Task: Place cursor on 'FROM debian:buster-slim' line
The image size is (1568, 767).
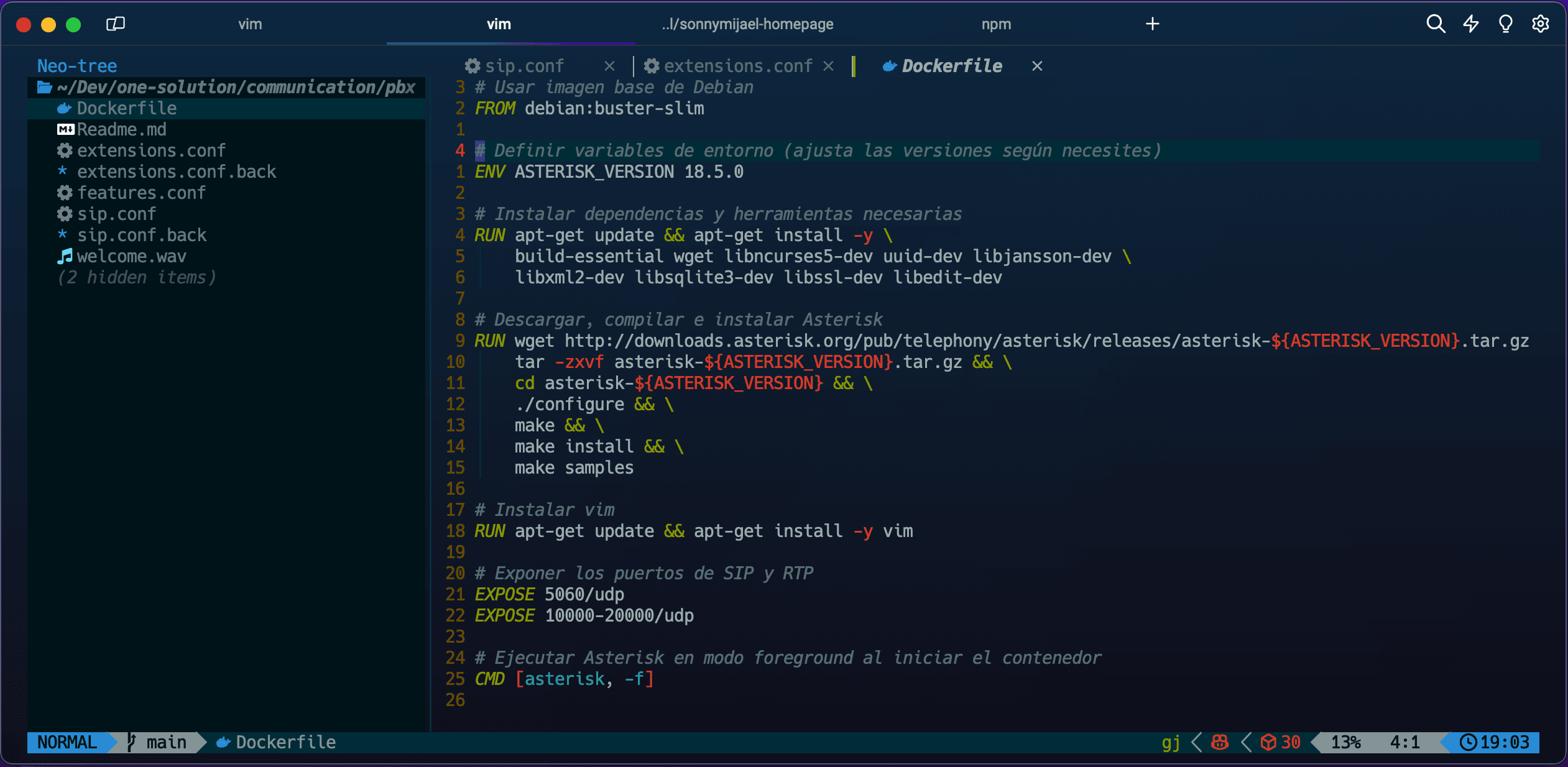Action: pyautogui.click(x=589, y=108)
